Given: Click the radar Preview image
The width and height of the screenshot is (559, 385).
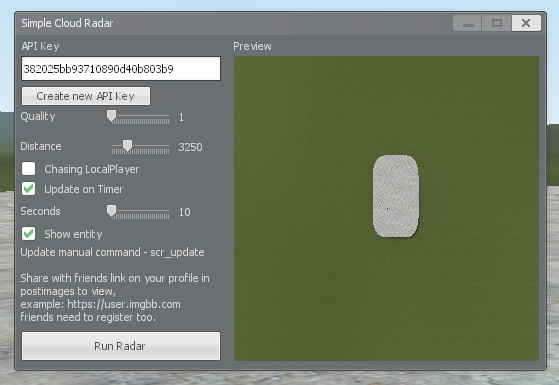Looking at the screenshot, I should (x=386, y=209).
